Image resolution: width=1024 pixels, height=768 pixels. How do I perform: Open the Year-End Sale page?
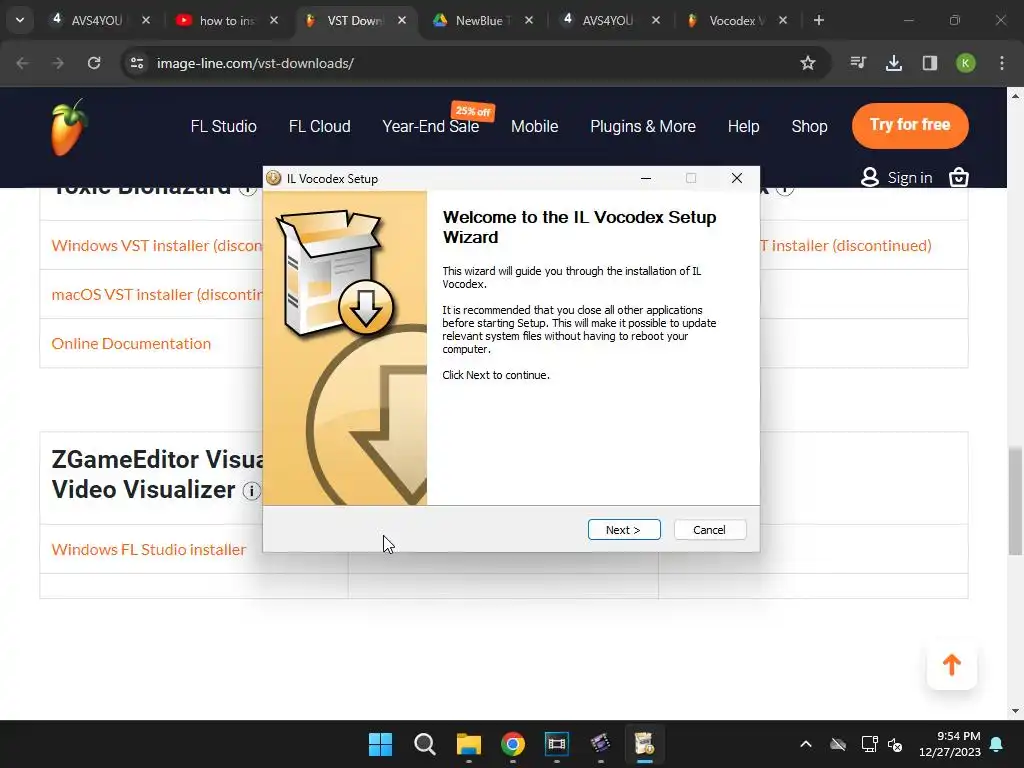(x=431, y=126)
